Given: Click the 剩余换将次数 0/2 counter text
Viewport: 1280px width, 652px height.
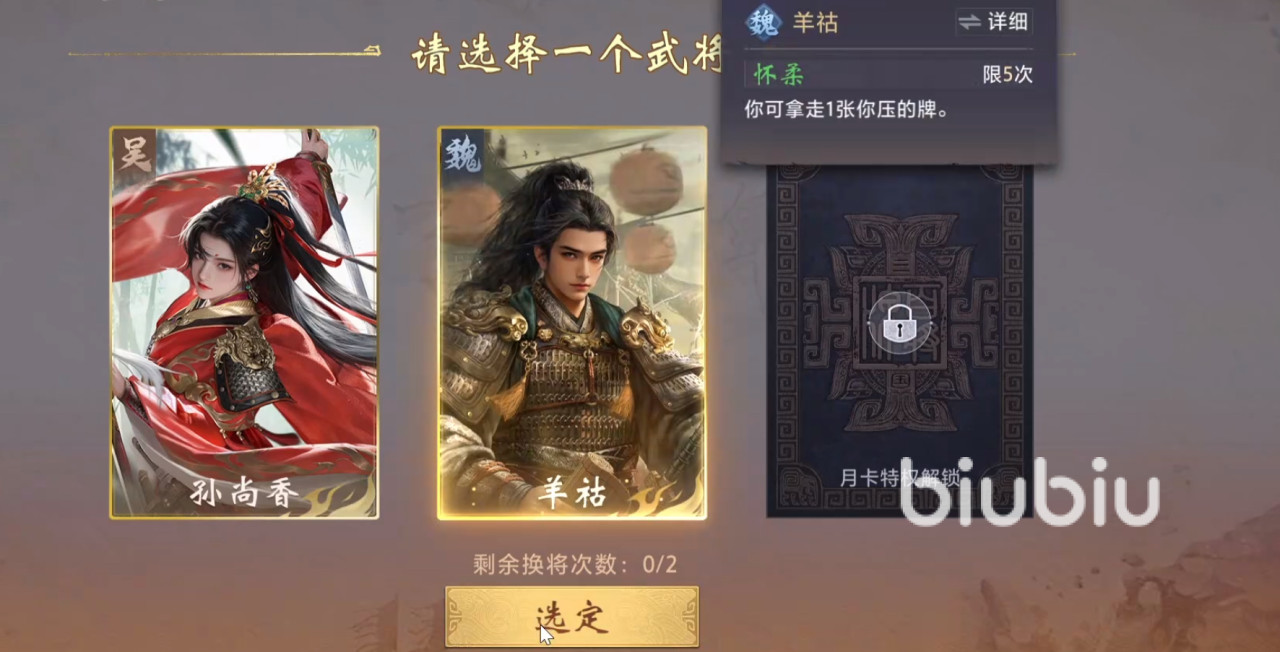Looking at the screenshot, I should coord(575,564).
